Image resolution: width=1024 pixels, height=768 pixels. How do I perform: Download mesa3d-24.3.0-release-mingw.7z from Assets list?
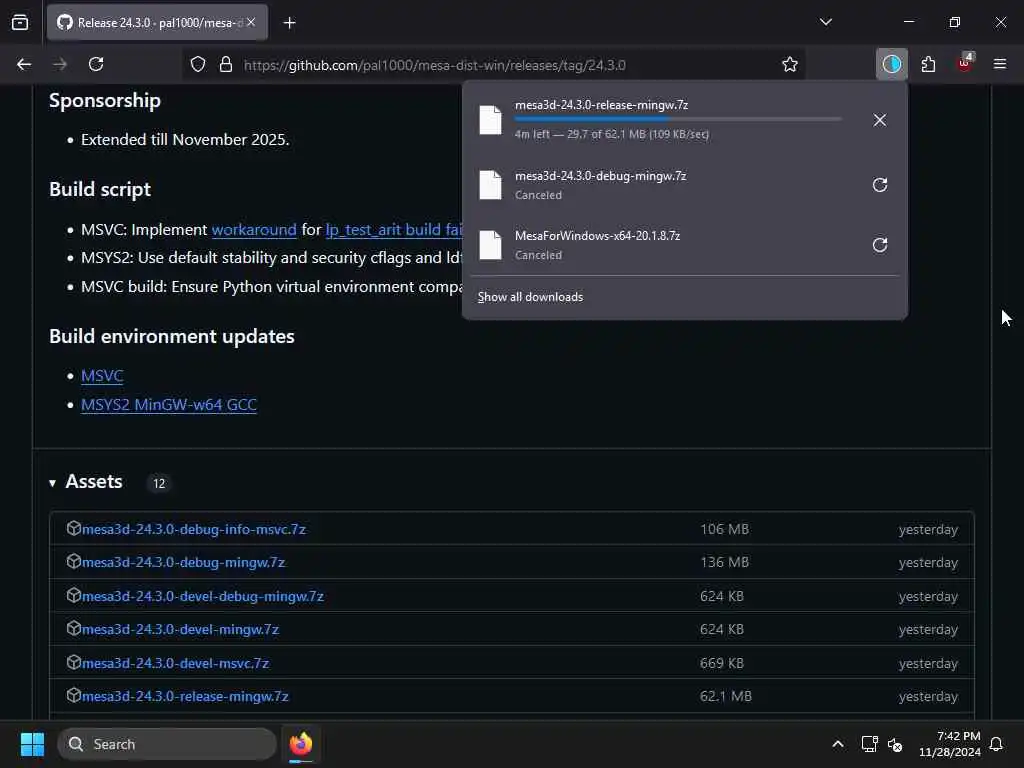185,697
